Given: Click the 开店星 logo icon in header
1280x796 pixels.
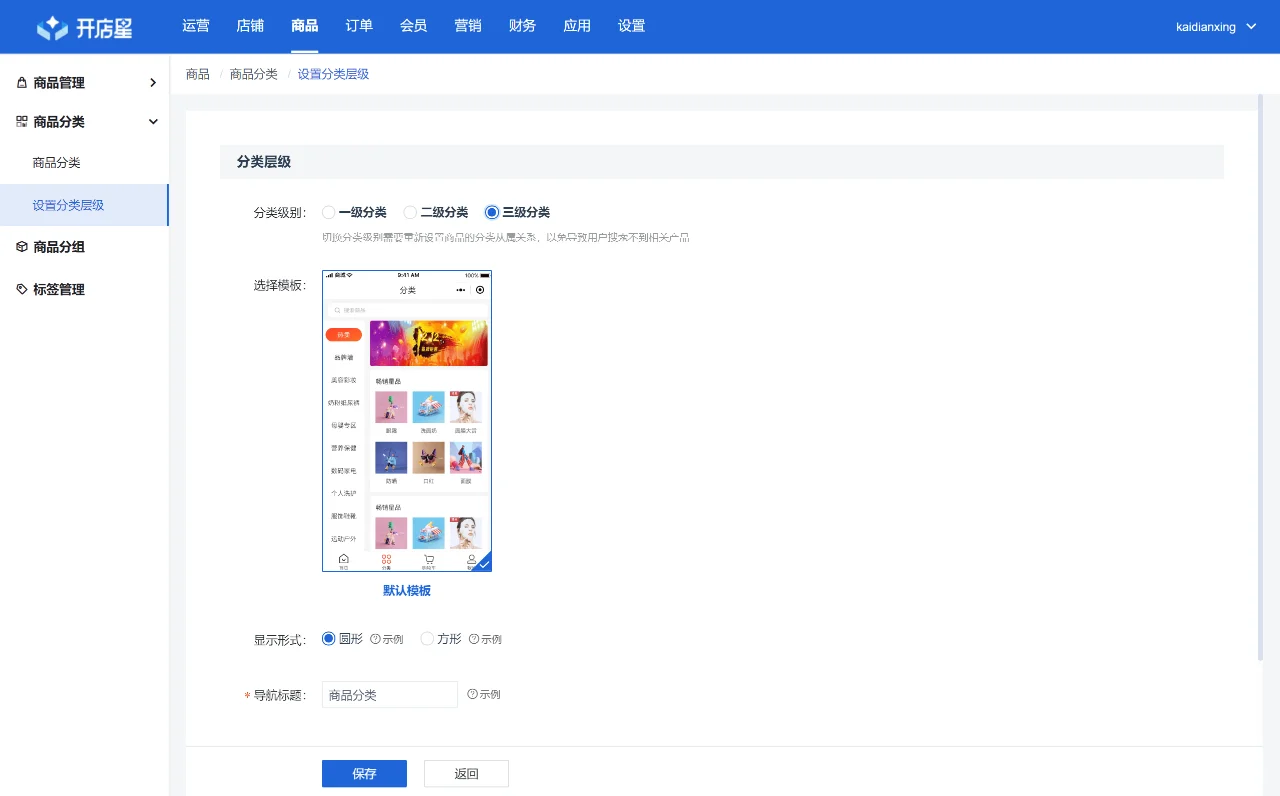Looking at the screenshot, I should coord(50,26).
